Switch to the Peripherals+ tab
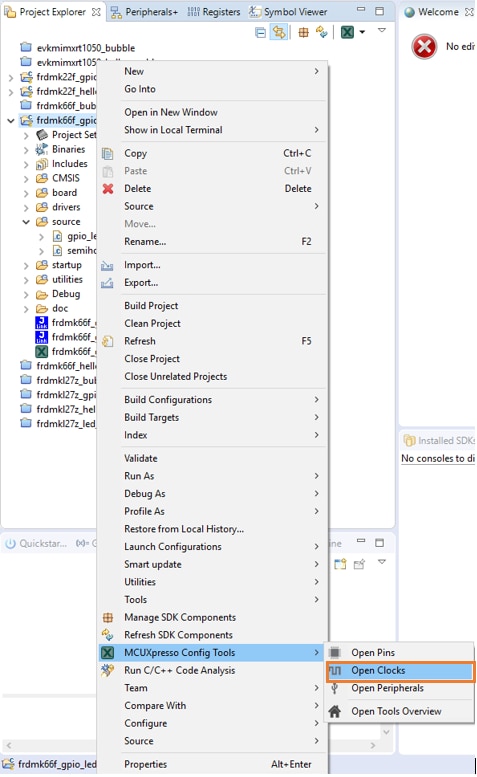Viewport: 477px width, 777px height. tap(144, 12)
